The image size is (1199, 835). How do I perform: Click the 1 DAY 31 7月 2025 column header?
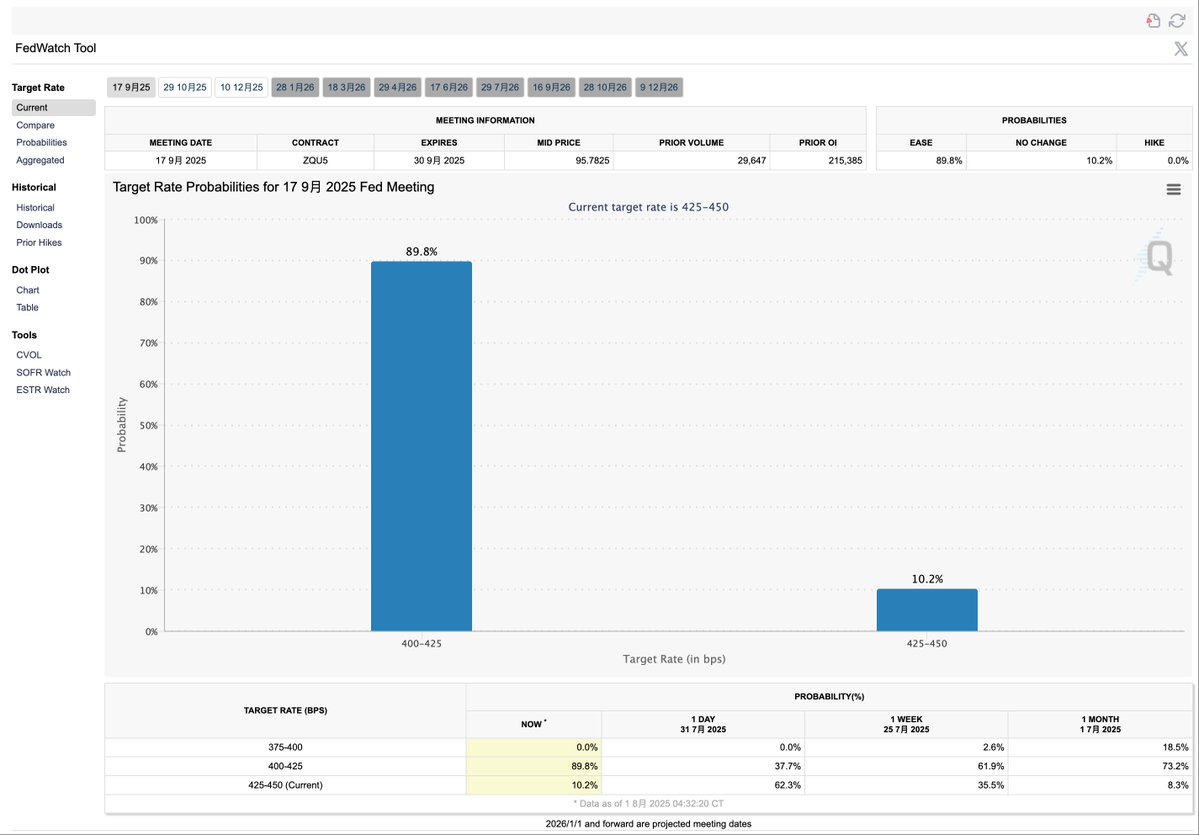(x=703, y=725)
